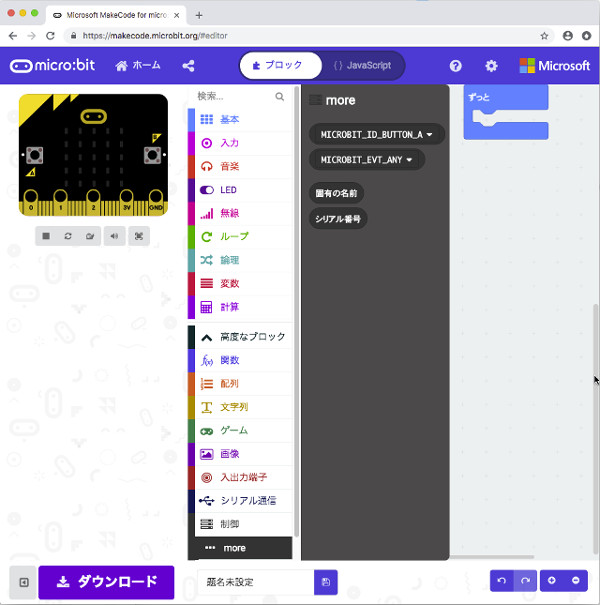Toggle simulator slow-motion mode
Image resolution: width=600 pixels, height=605 pixels.
click(x=90, y=236)
